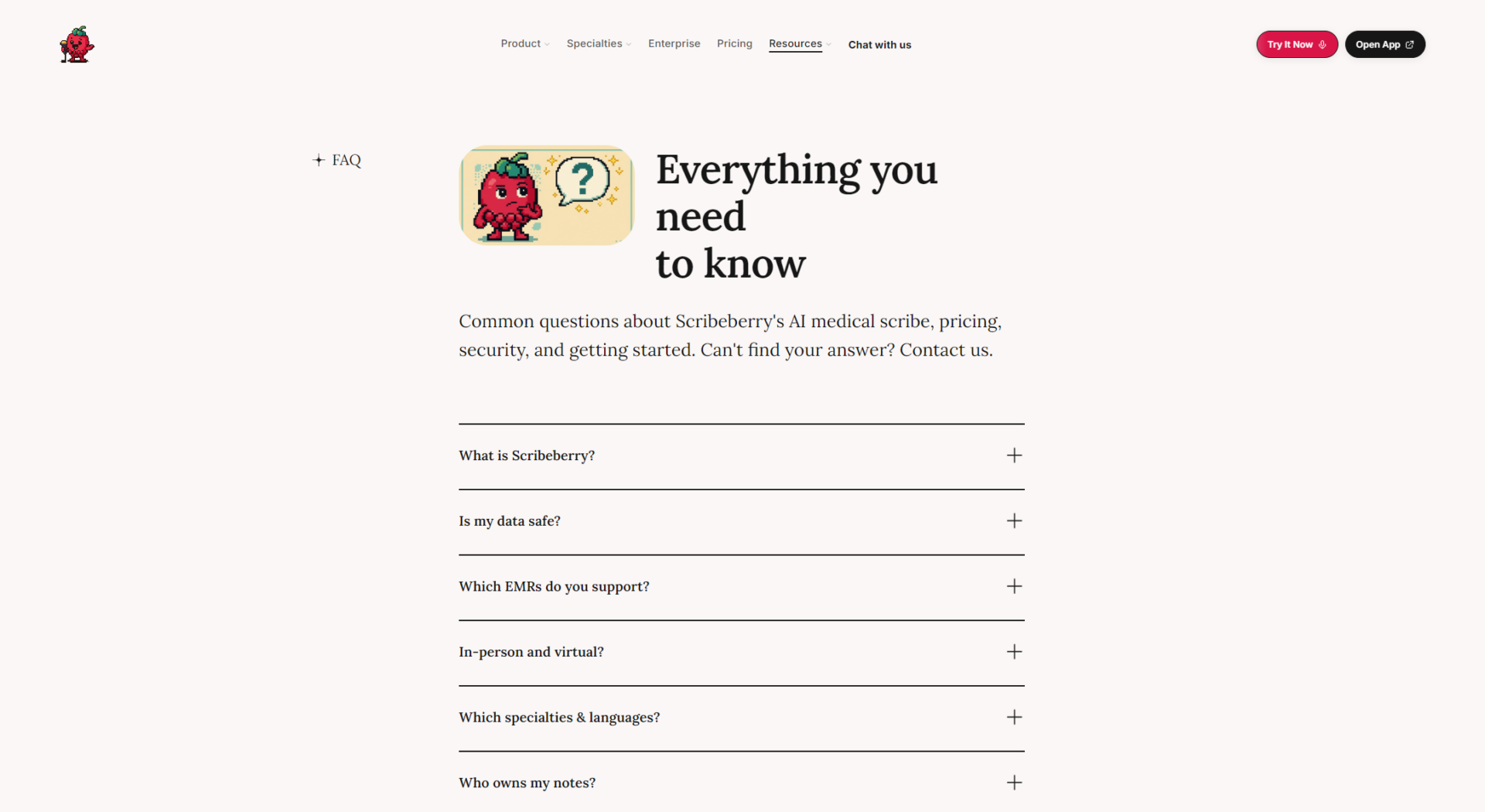1485x812 pixels.
Task: Expand the 'Is my data safe?' question
Action: 510,521
